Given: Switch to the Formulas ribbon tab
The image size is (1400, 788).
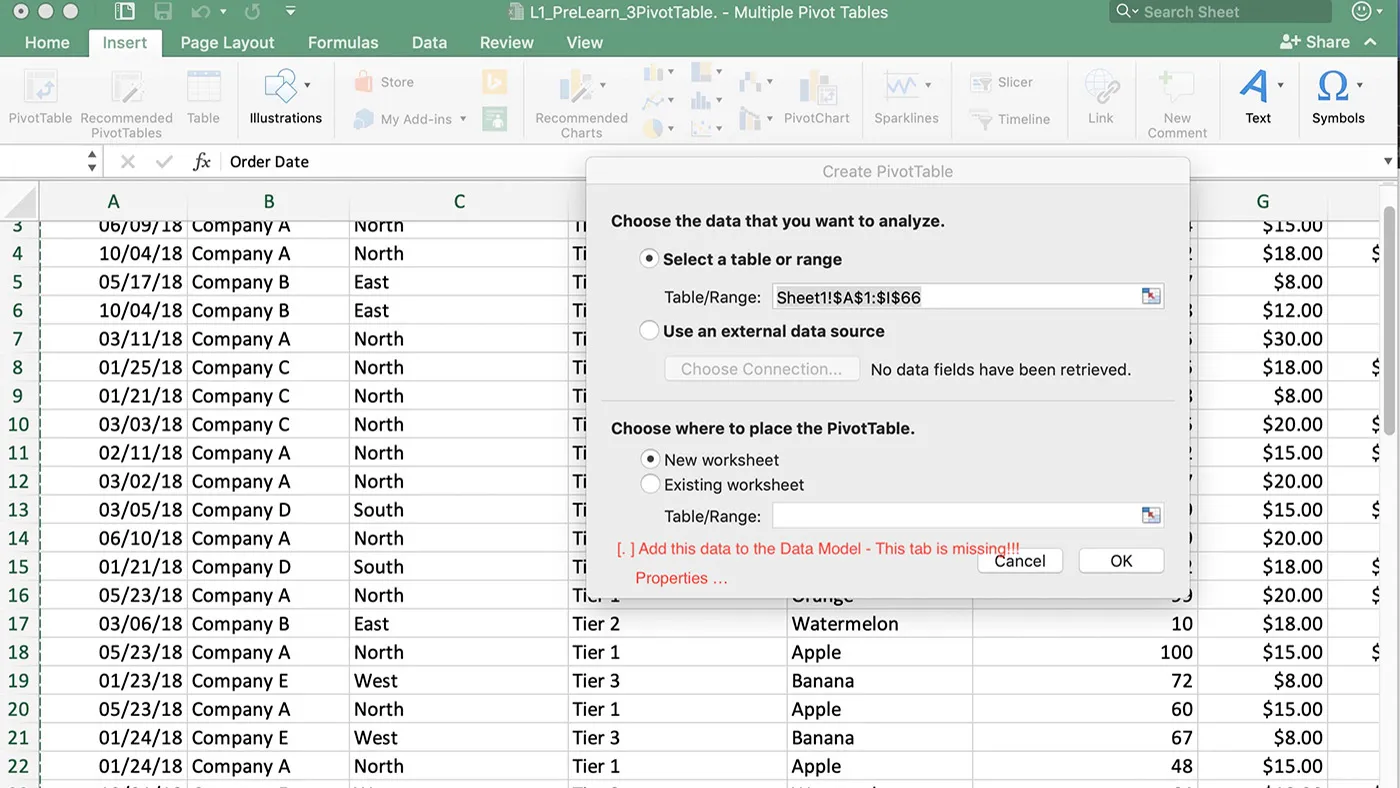Looking at the screenshot, I should coord(343,42).
